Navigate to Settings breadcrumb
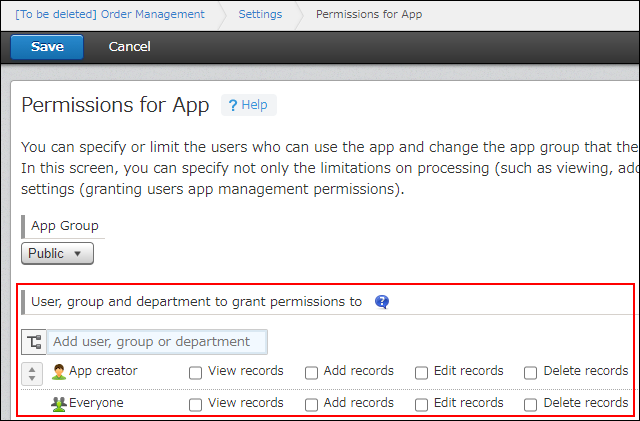This screenshot has height=421, width=640. coord(259,15)
